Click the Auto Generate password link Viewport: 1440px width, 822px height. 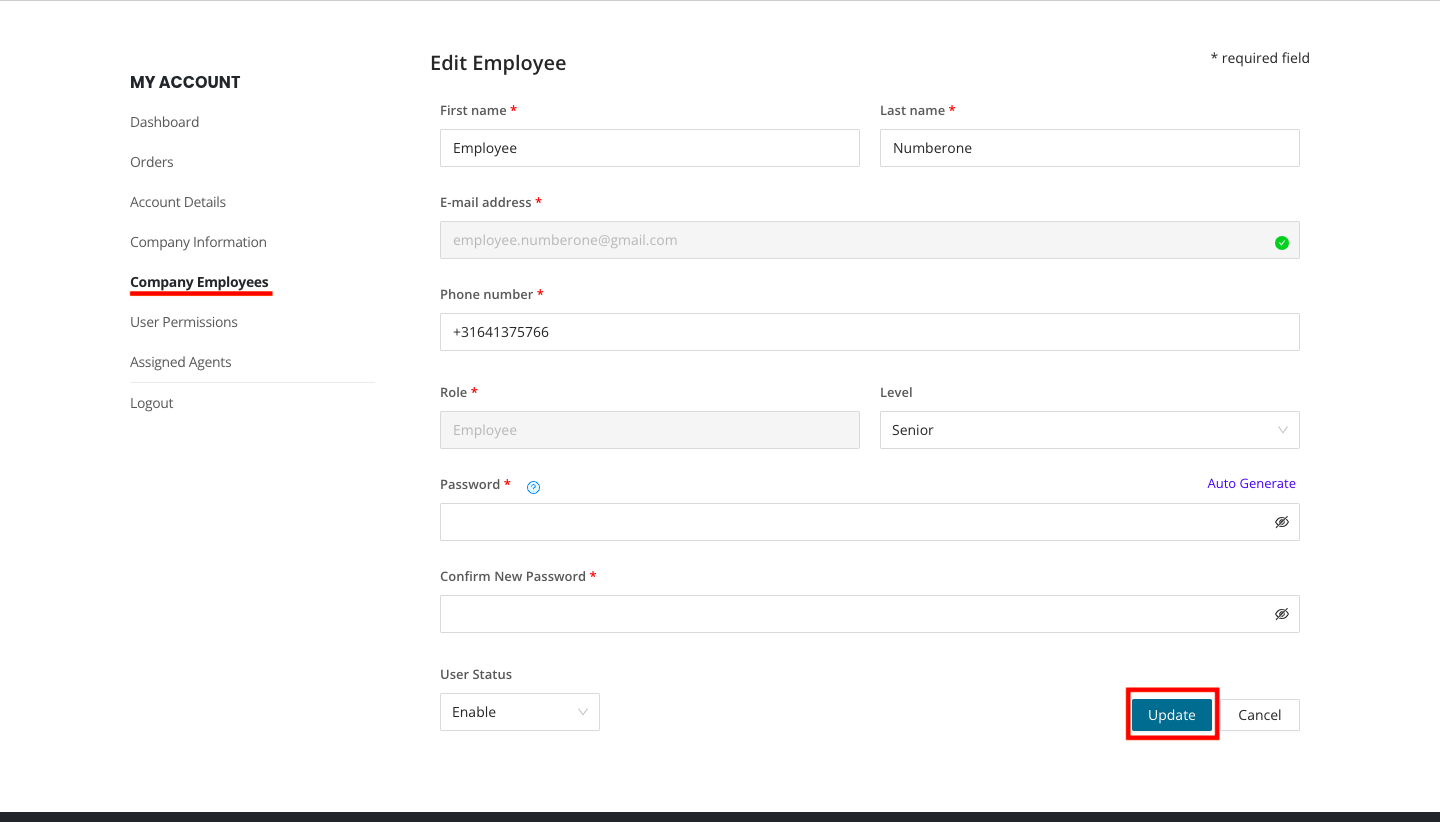pos(1251,483)
